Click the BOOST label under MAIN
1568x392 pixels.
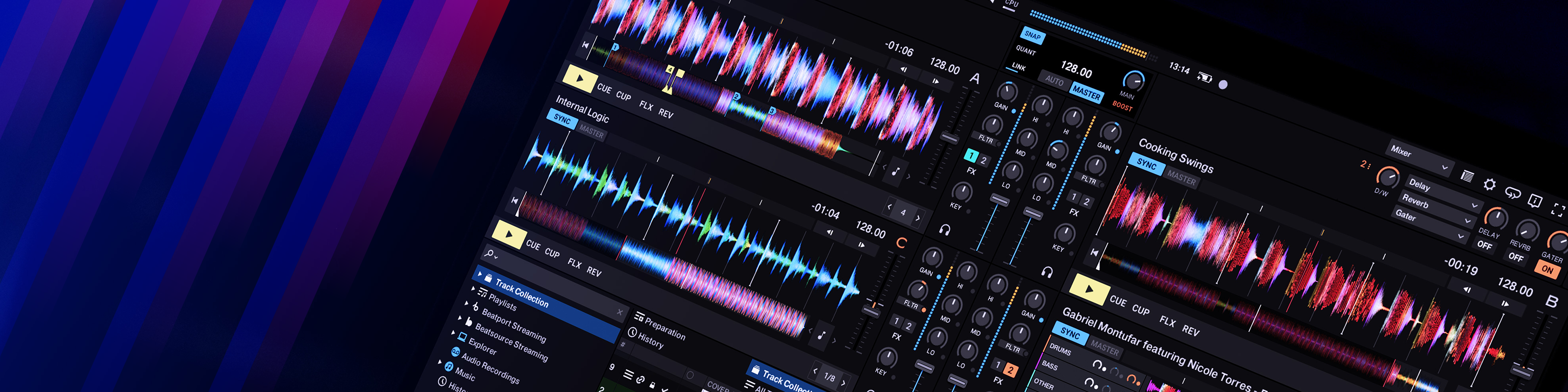[x=1122, y=106]
